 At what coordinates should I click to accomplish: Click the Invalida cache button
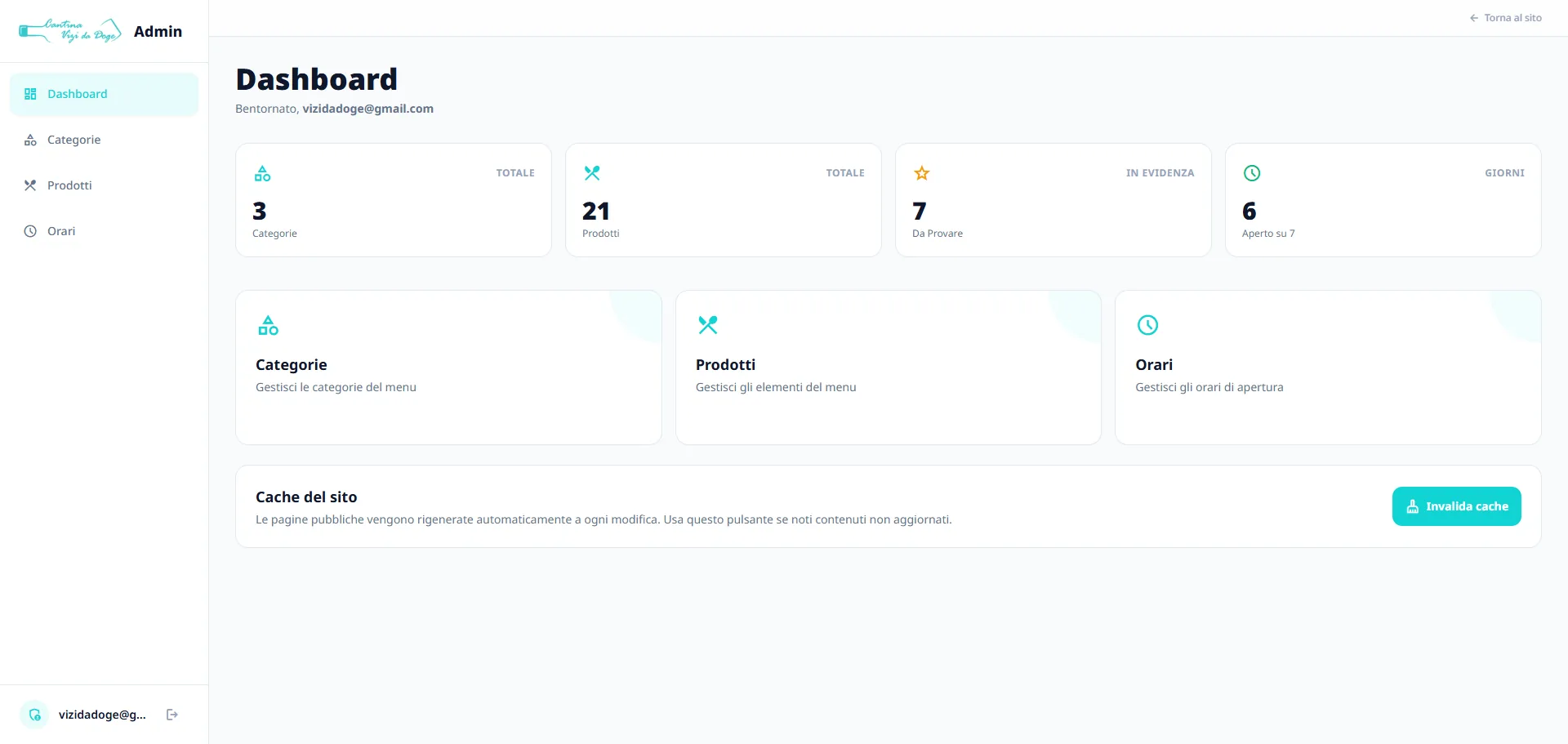coord(1456,506)
